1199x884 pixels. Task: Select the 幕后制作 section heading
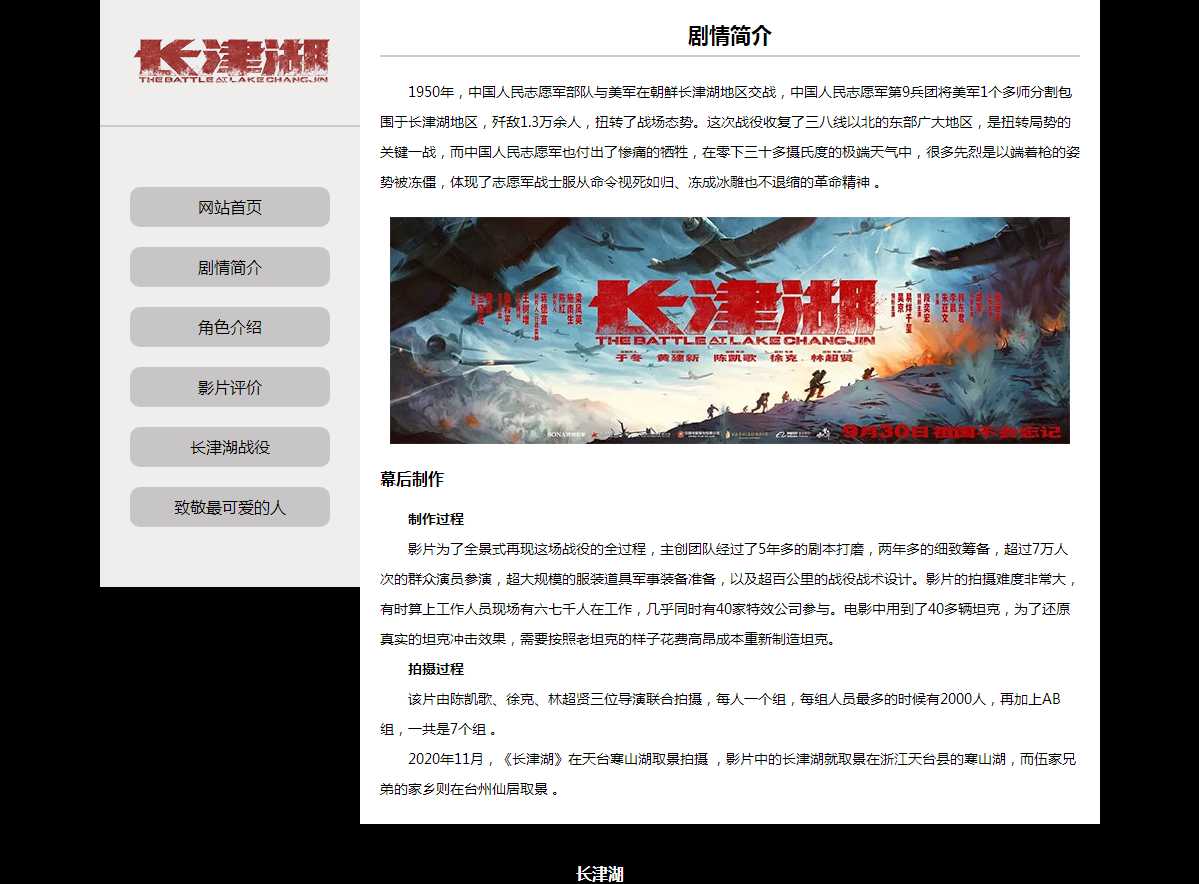tap(412, 479)
